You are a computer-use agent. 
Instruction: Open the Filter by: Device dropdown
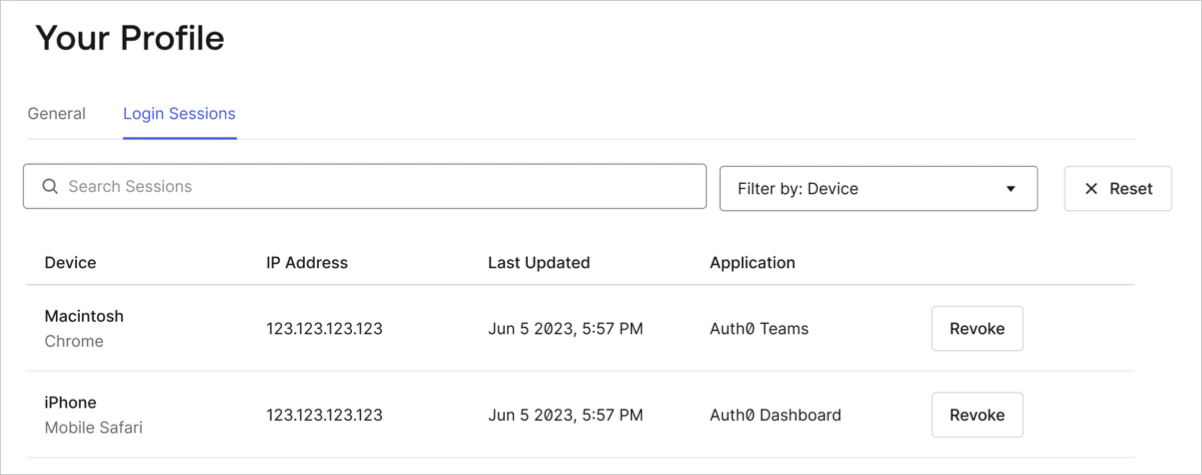pyautogui.click(x=878, y=188)
